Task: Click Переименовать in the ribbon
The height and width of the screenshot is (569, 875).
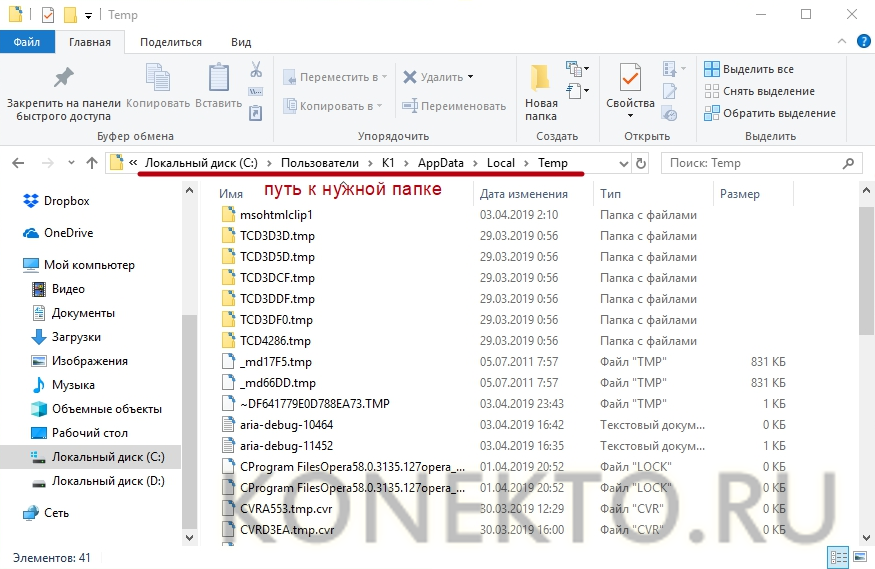Action: pos(454,106)
